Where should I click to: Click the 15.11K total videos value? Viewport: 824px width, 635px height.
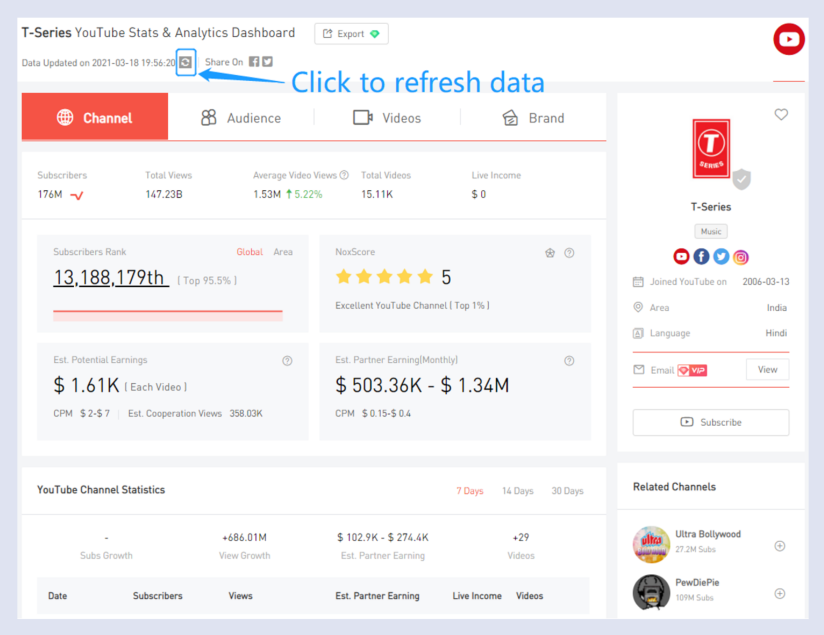[377, 194]
